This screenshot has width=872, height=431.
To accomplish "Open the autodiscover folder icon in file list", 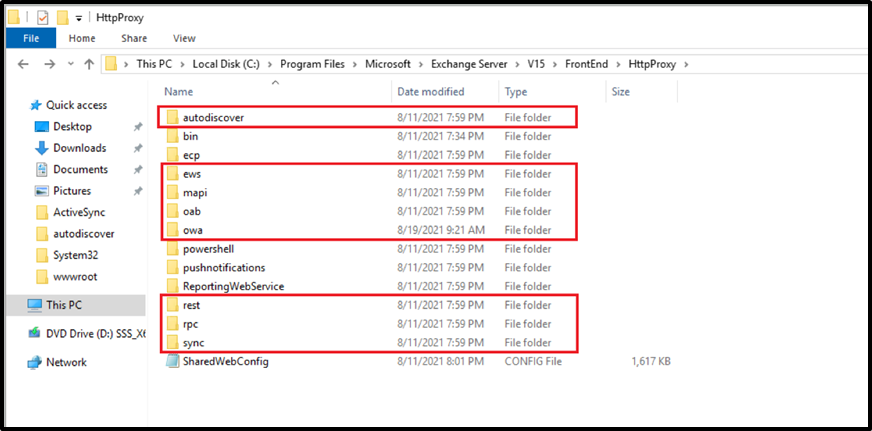I will pyautogui.click(x=172, y=117).
